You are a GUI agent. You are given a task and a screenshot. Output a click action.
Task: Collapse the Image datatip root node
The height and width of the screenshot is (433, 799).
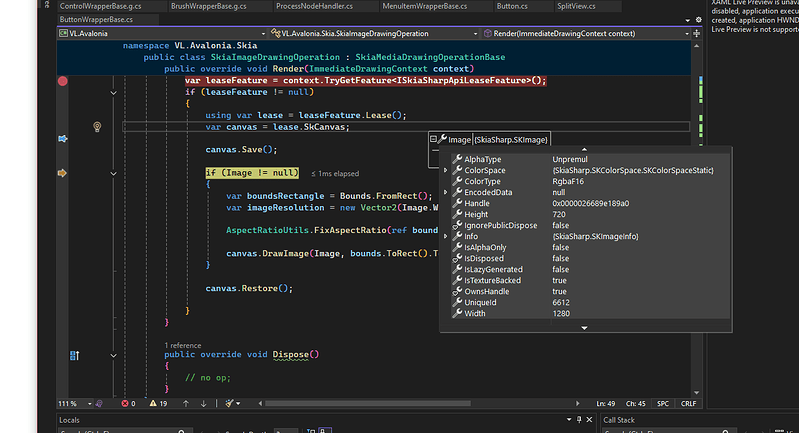(x=433, y=139)
